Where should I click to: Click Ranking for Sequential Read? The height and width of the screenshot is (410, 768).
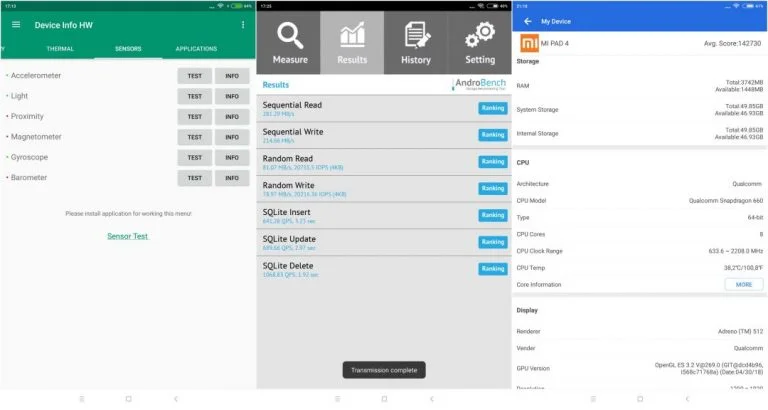point(493,108)
